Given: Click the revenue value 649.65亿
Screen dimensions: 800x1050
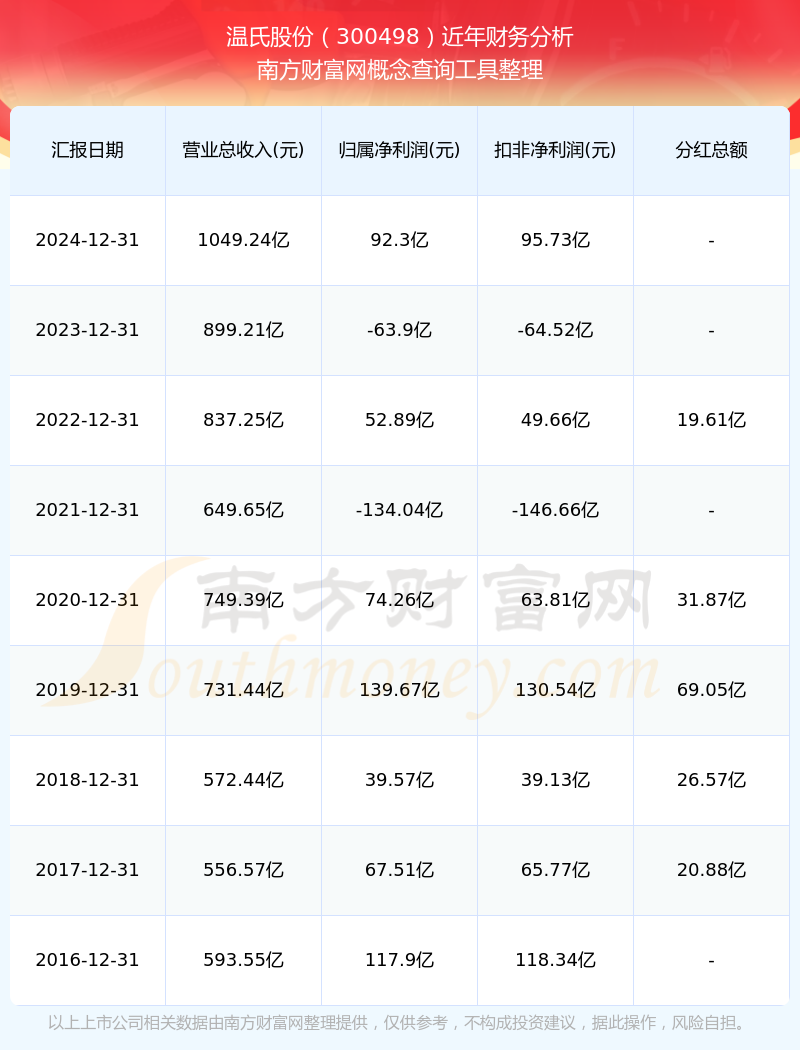Looking at the screenshot, I should tap(244, 510).
